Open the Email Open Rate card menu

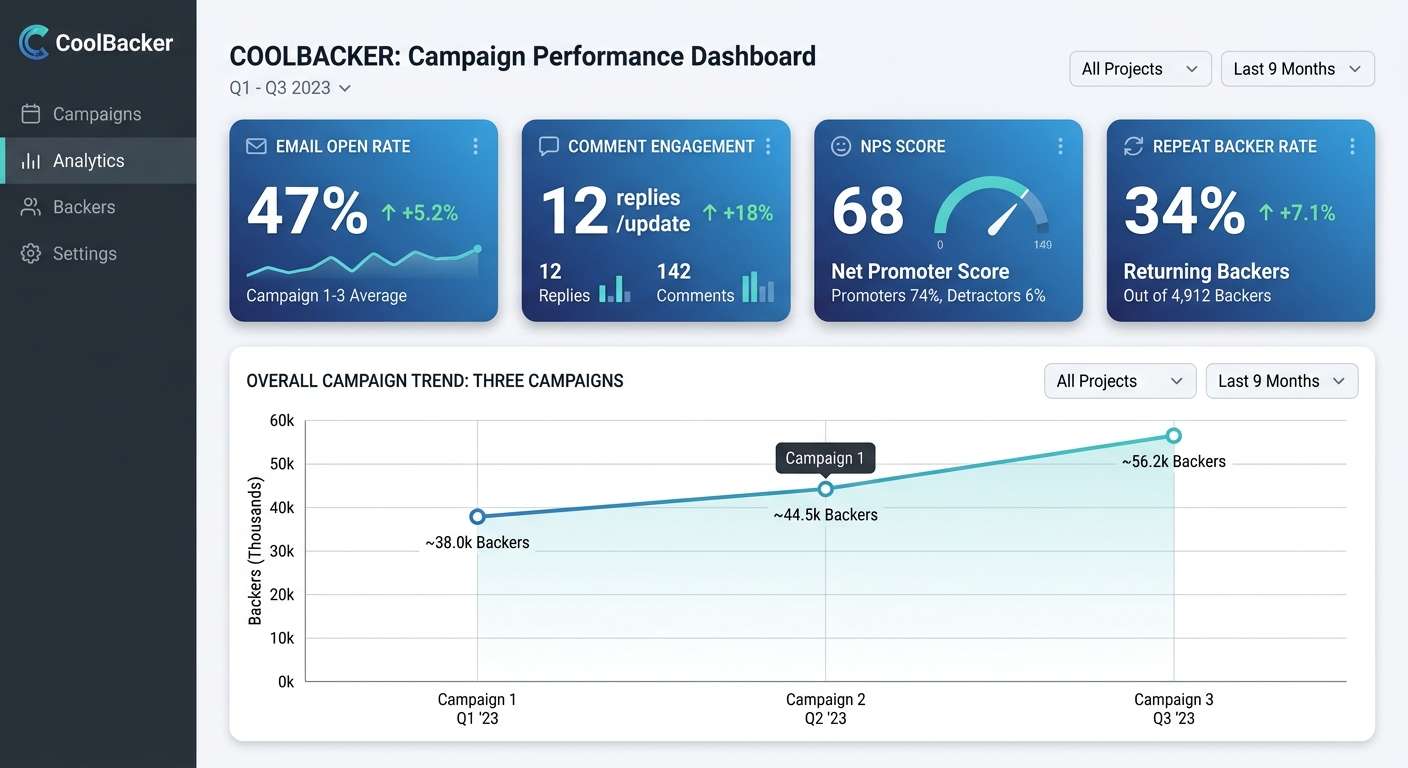pos(475,146)
